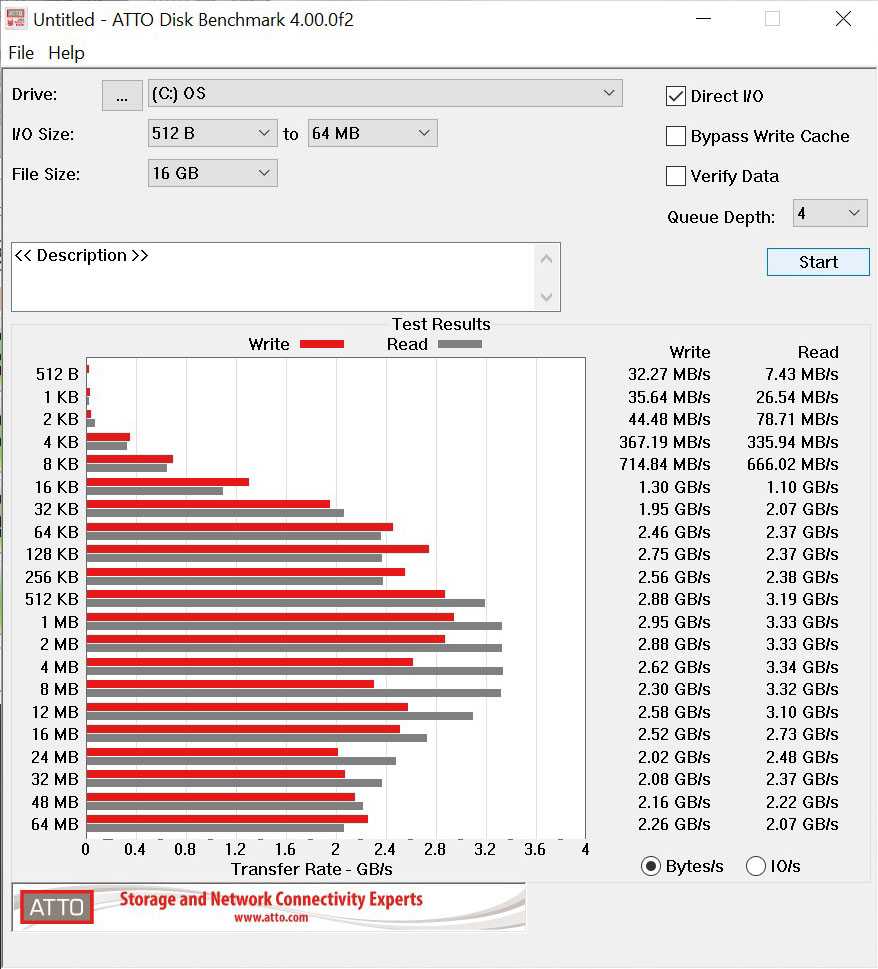
Task: Click the ATTO Disk Benchmark title bar icon
Action: 17,19
